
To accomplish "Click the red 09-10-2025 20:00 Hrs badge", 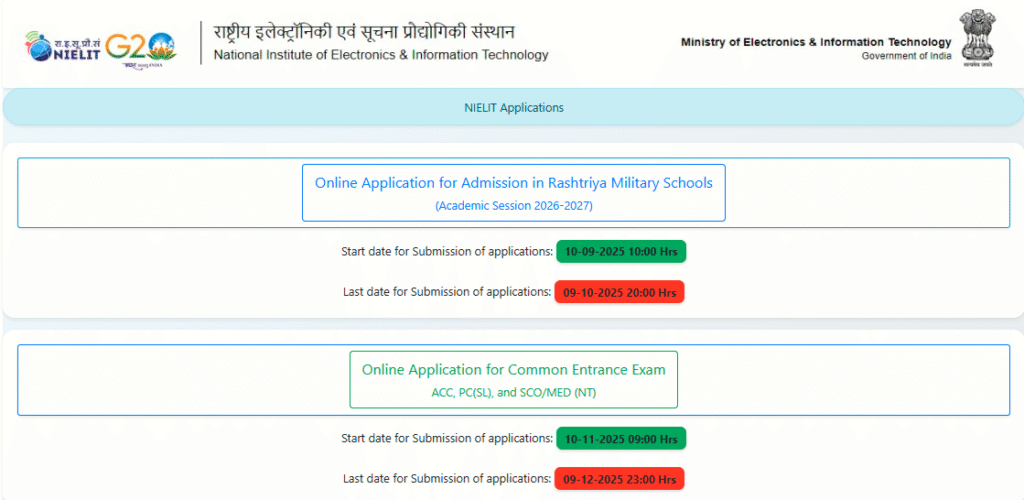I will click(x=619, y=292).
